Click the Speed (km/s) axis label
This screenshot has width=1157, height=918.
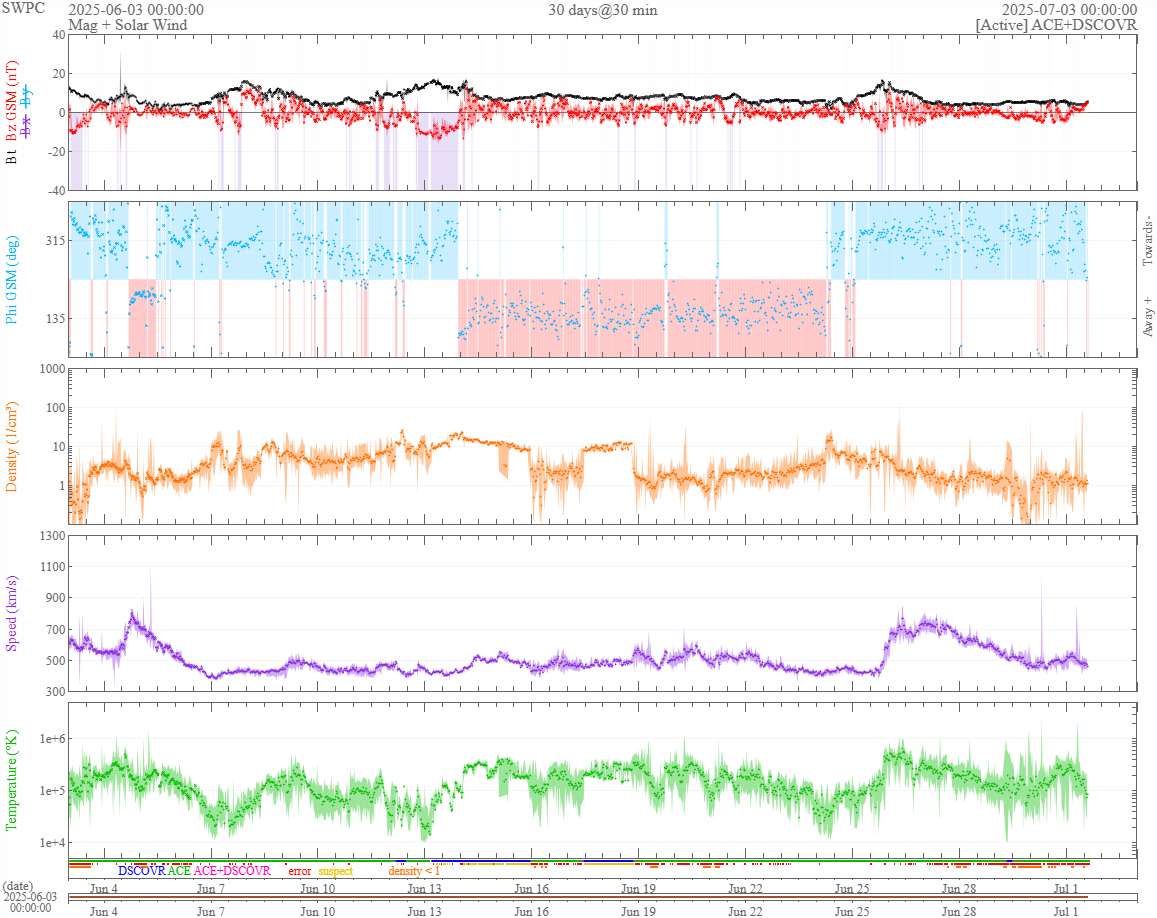(x=11, y=613)
